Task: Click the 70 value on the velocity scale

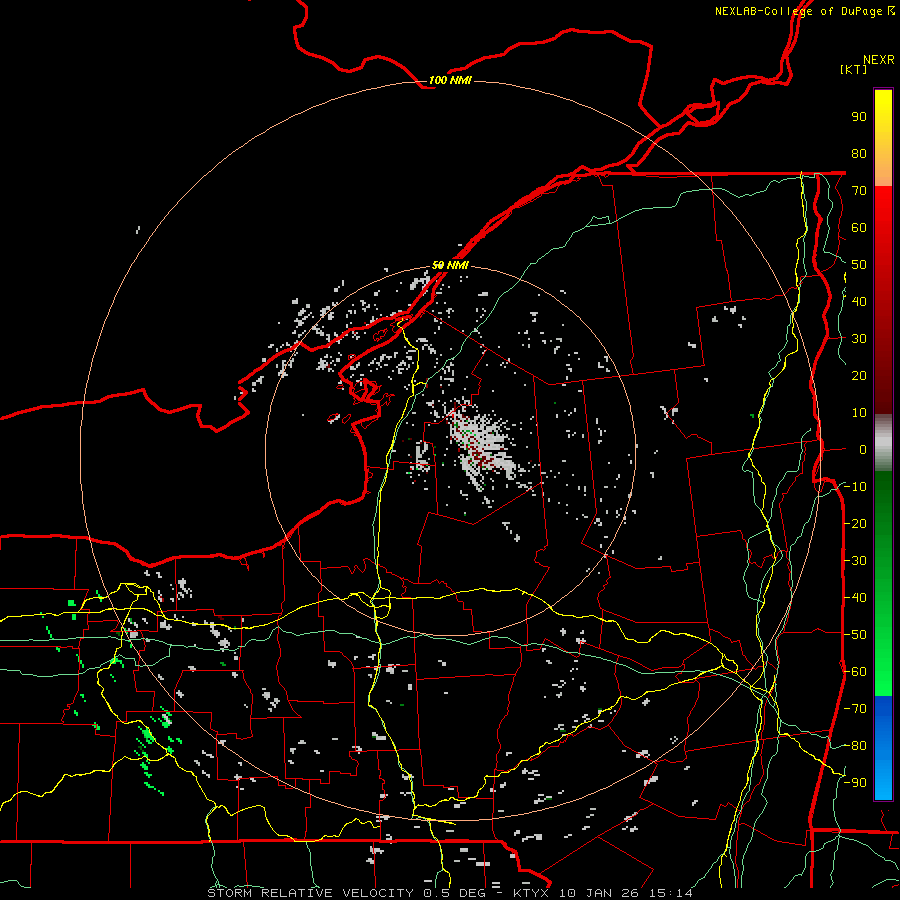Action: (x=859, y=191)
